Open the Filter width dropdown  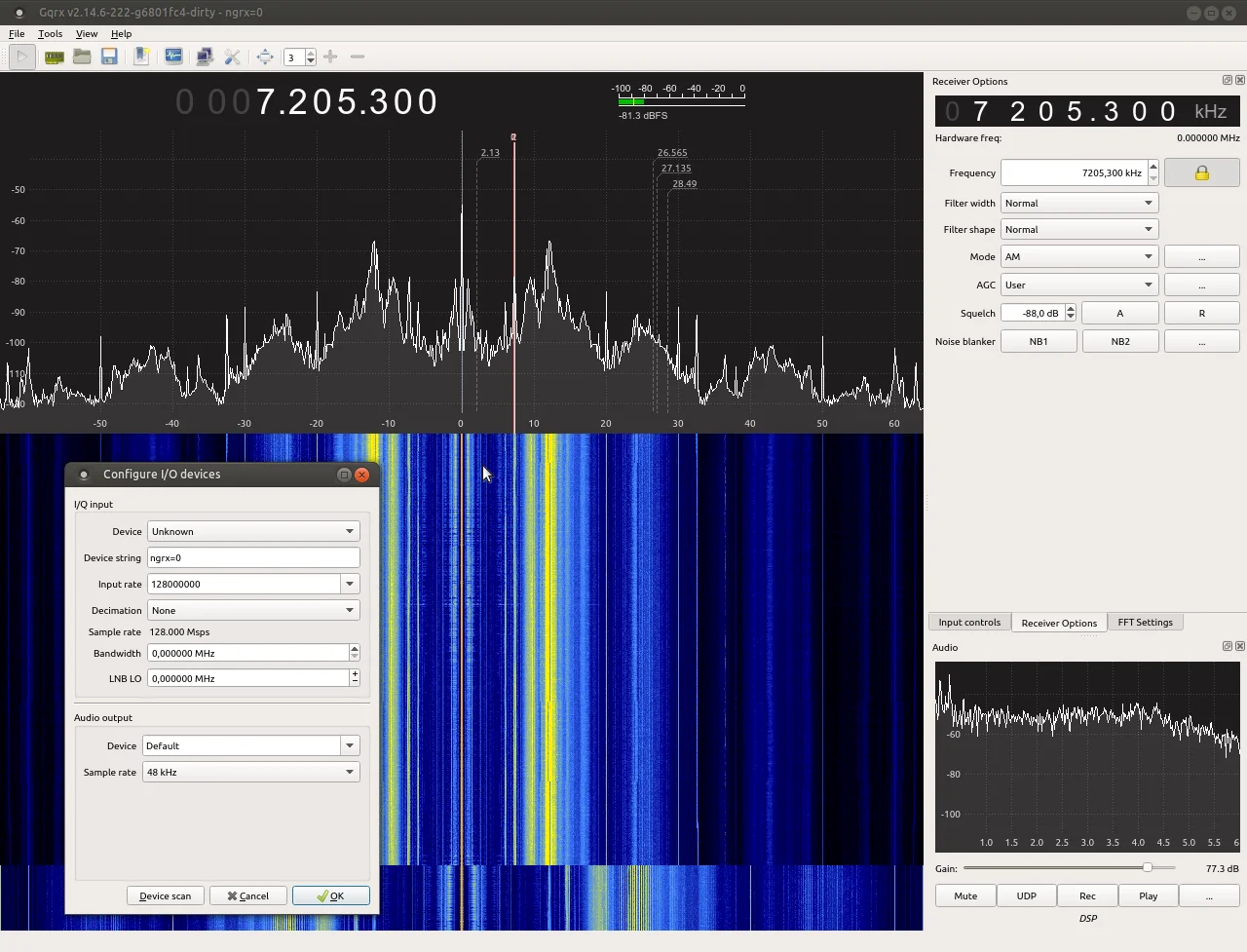tap(1079, 203)
